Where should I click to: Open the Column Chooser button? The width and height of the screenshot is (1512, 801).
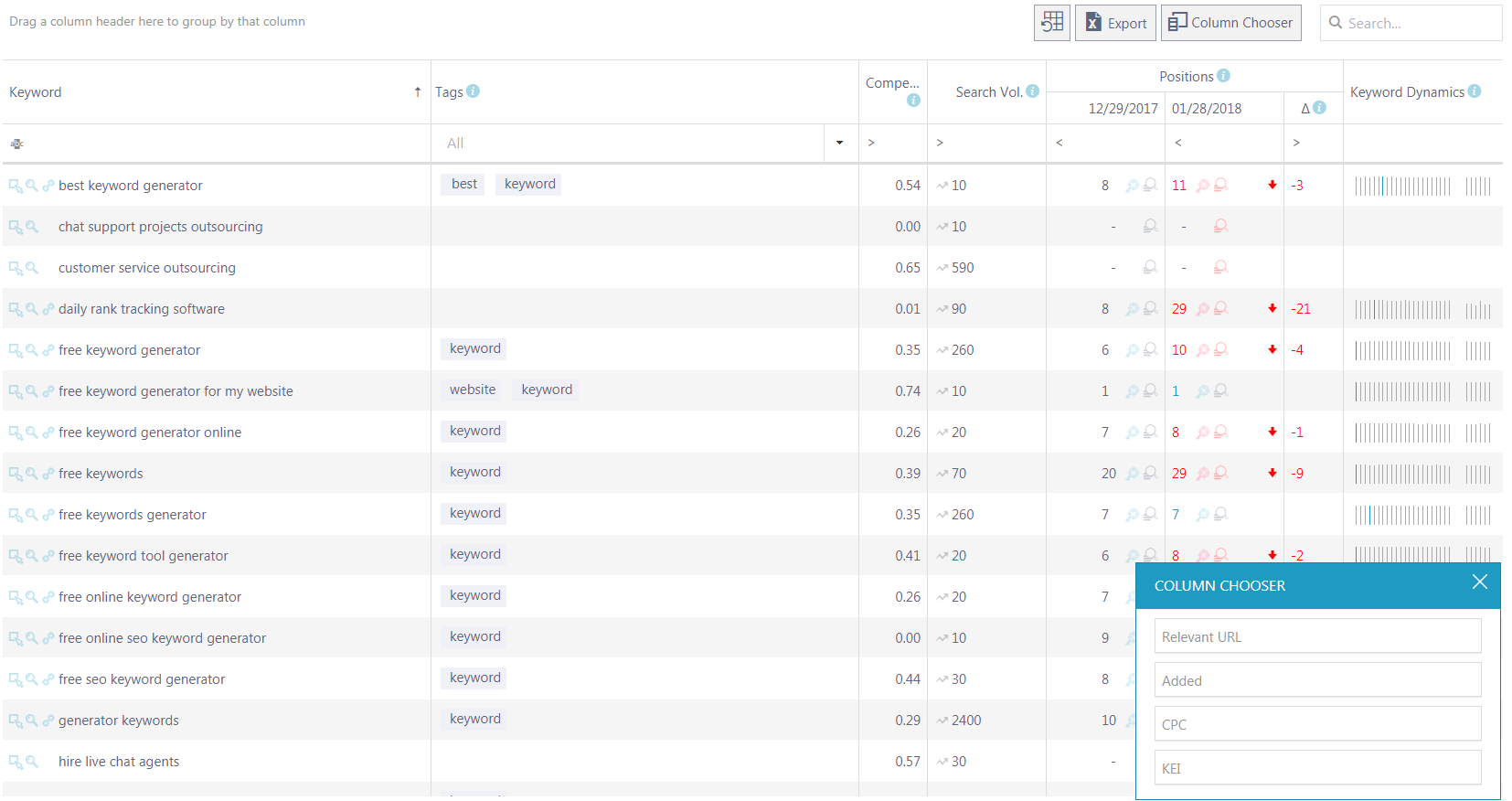[x=1230, y=23]
